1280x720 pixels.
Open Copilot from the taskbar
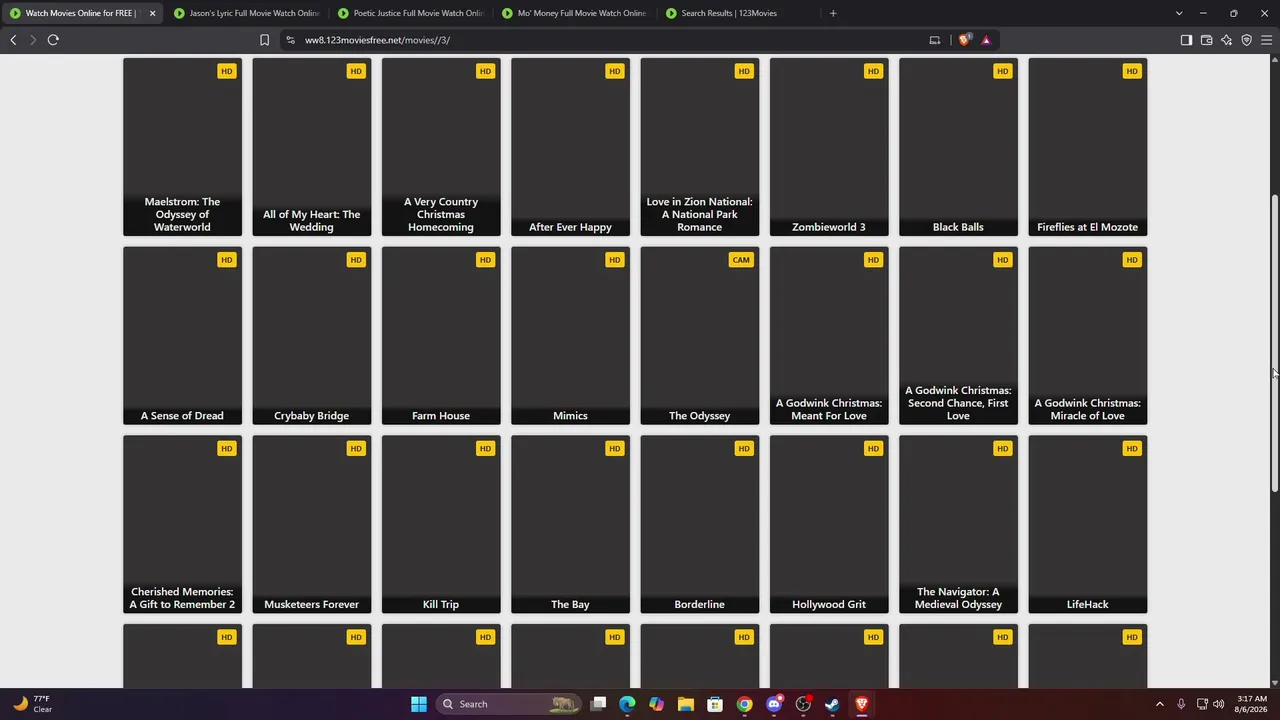656,704
